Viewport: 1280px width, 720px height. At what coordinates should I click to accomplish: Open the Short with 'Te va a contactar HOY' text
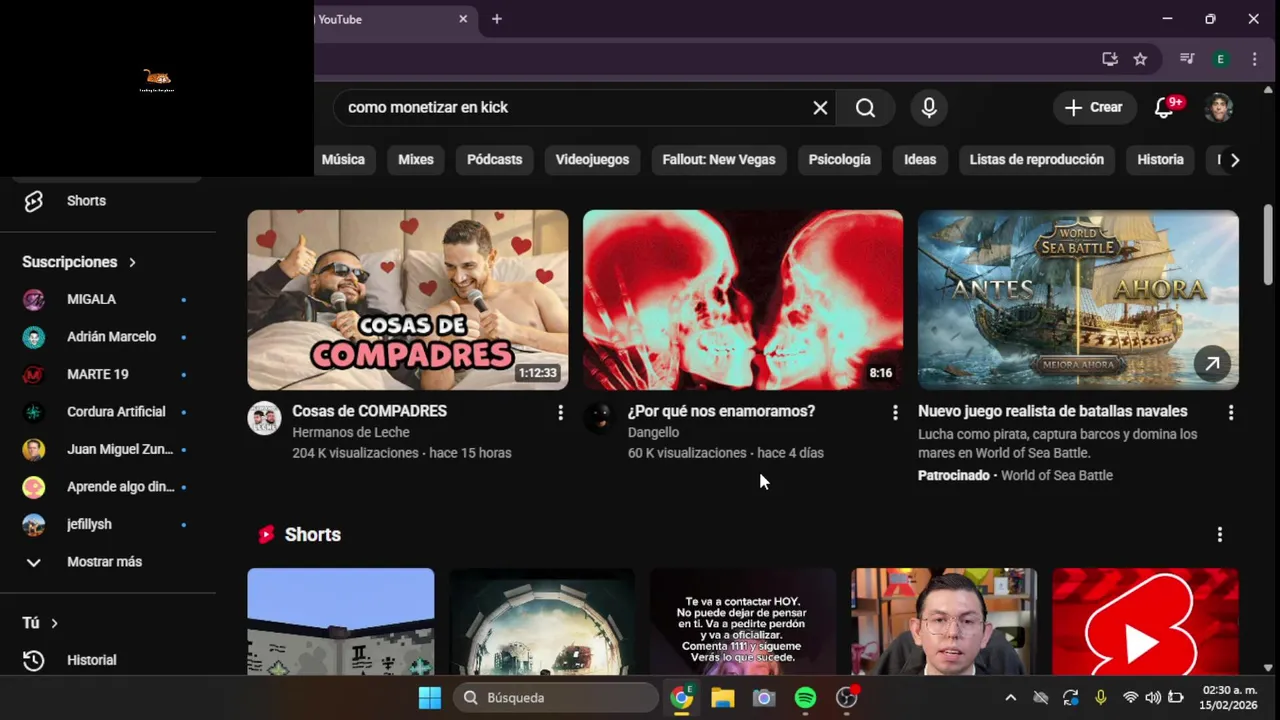pyautogui.click(x=743, y=622)
